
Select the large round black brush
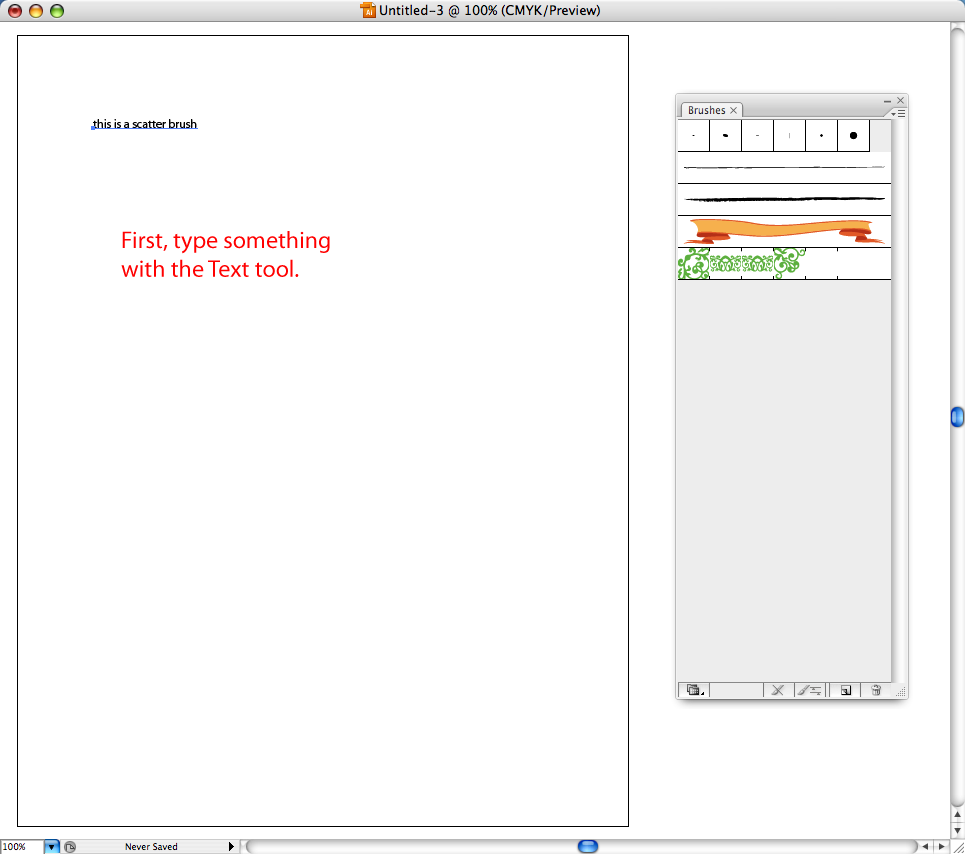854,135
